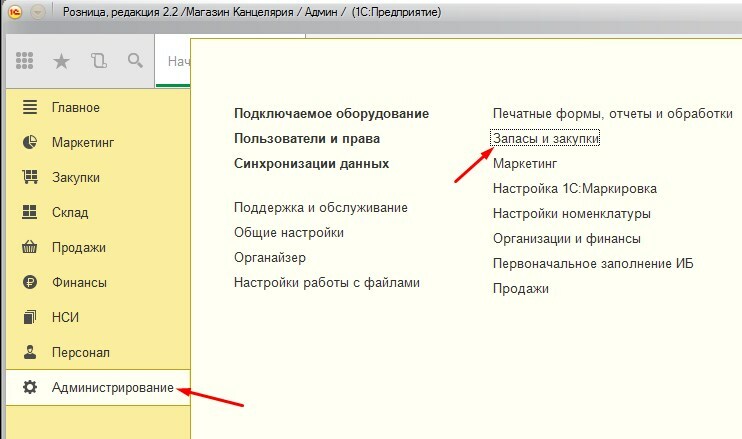Click the 1C application logo icon

(15, 12)
